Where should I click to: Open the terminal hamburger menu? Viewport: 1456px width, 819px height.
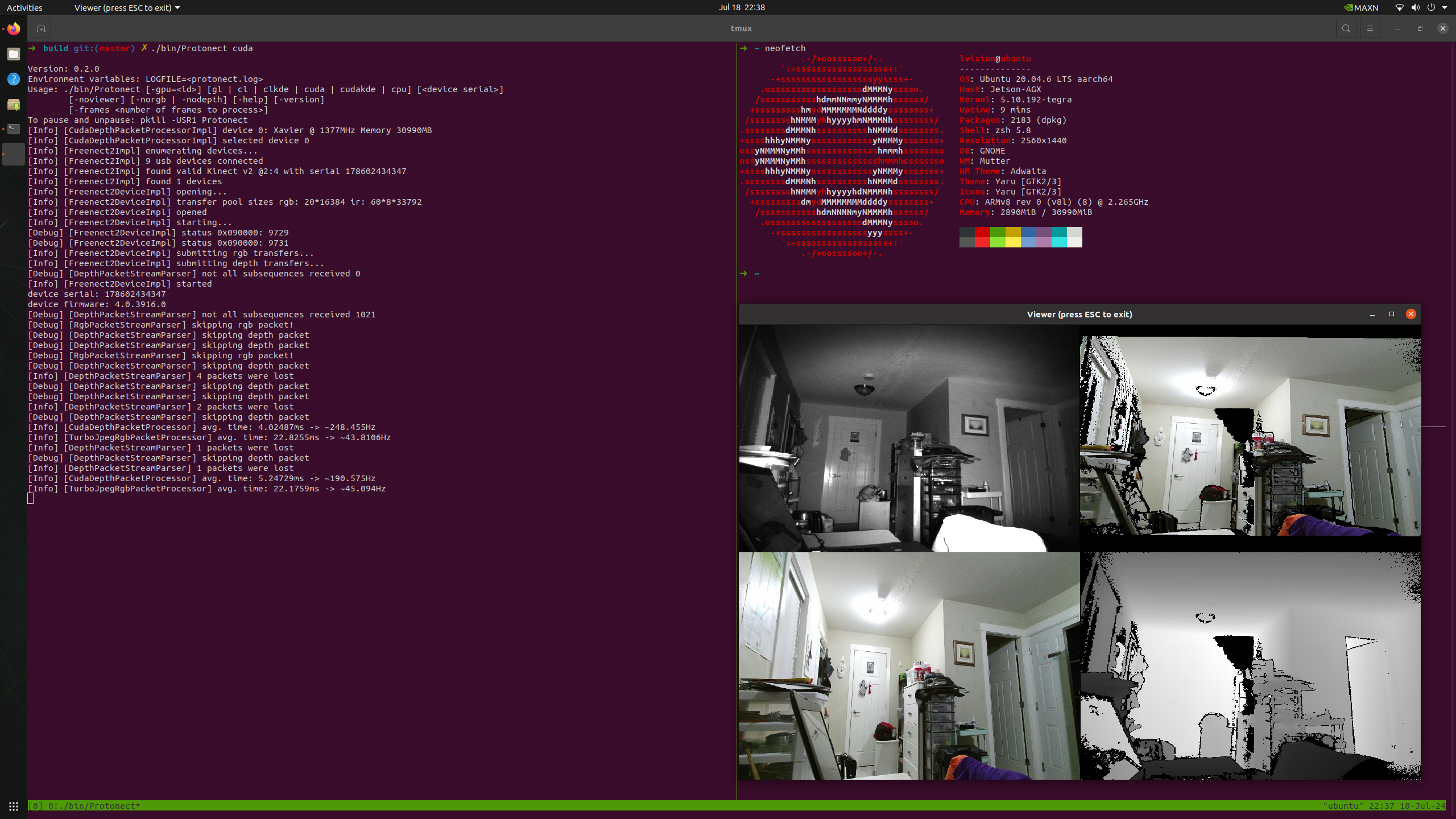(x=1370, y=28)
